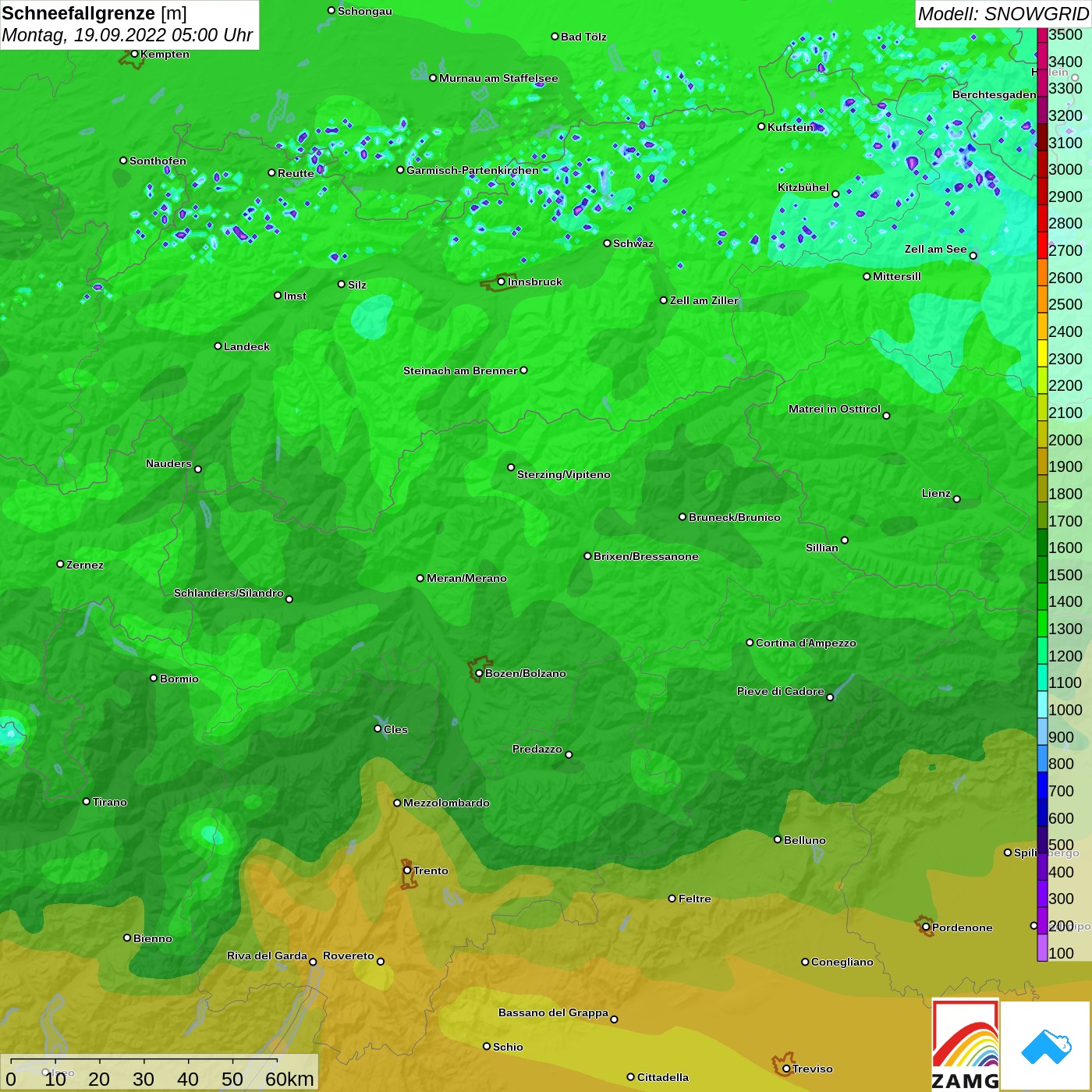
Task: Click the 'Rovereto' label
Action: point(349,955)
